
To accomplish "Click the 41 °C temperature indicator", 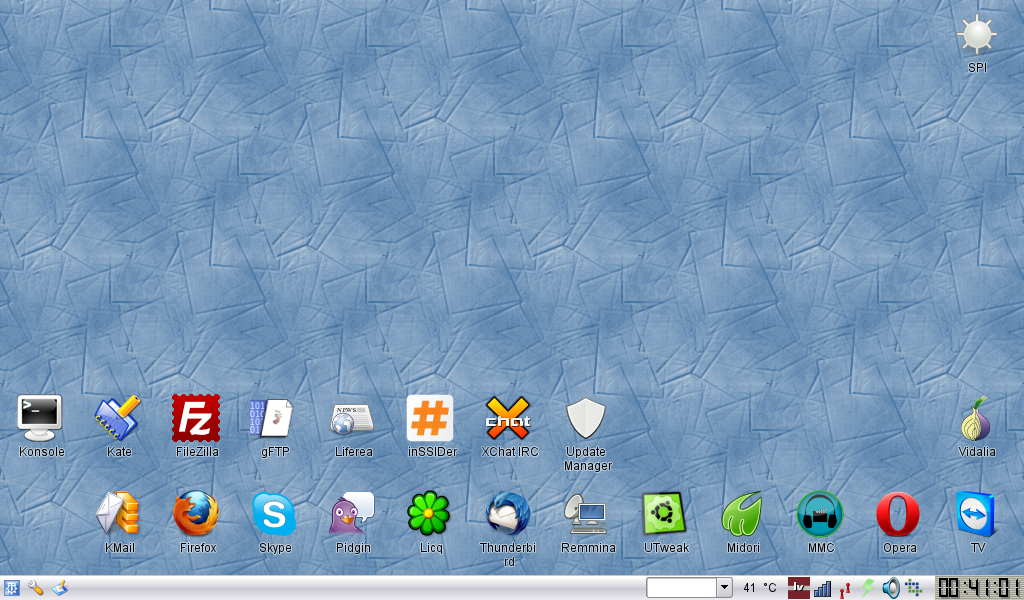I will tap(759, 588).
